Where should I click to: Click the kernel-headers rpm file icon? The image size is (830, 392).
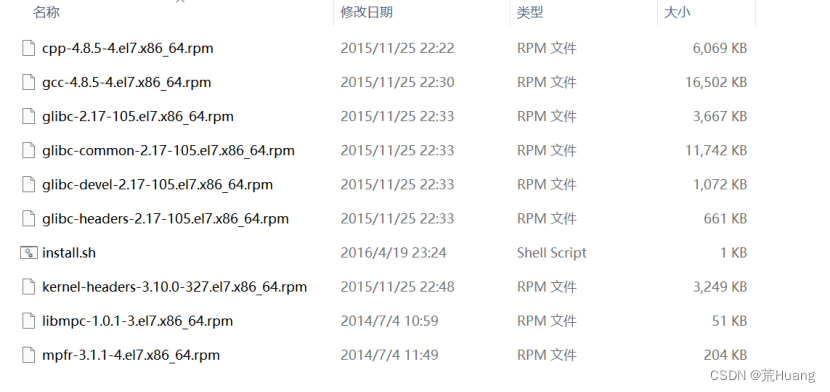pyautogui.click(x=28, y=287)
